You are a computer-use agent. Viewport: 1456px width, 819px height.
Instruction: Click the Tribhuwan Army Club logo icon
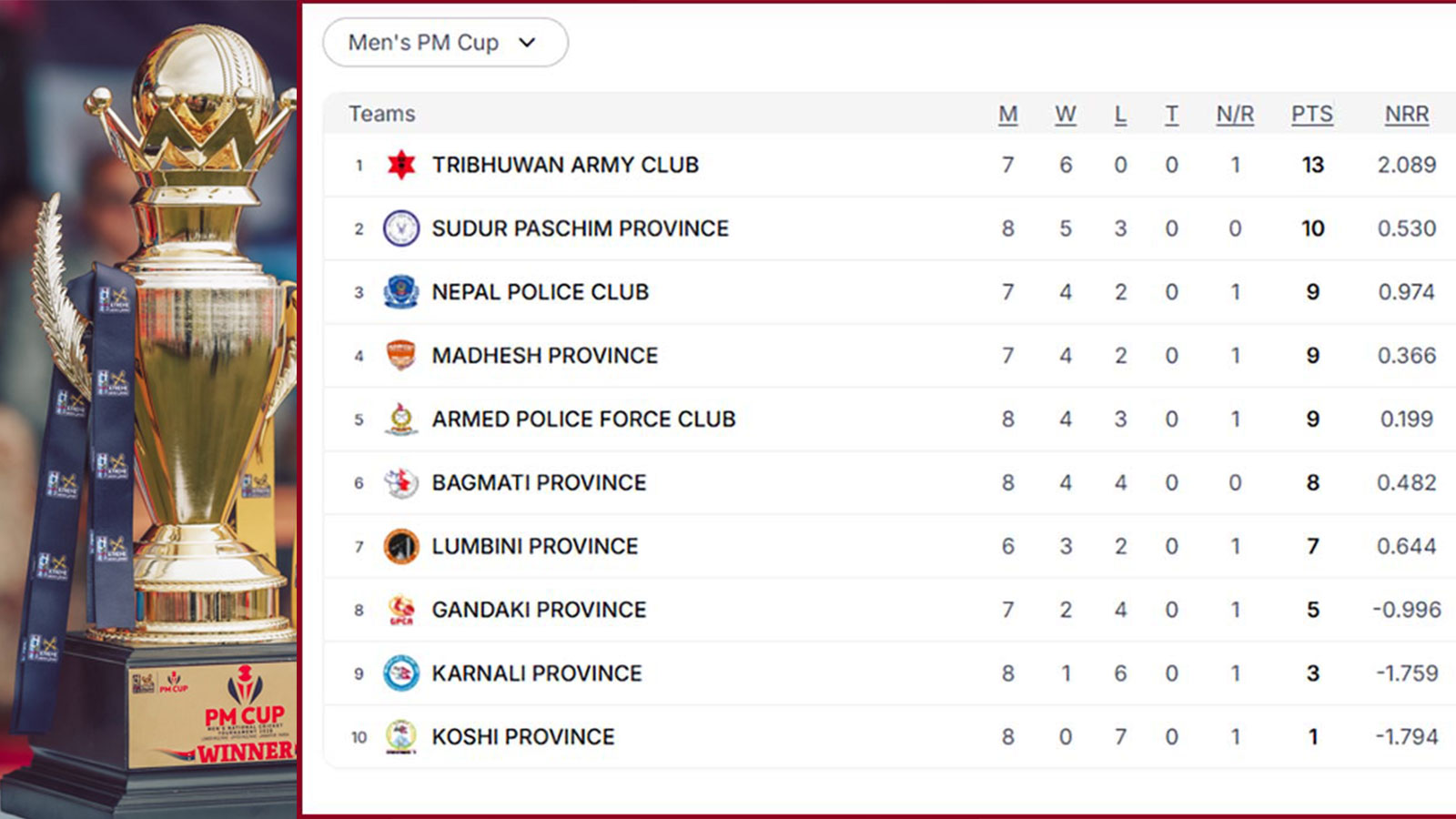click(401, 165)
